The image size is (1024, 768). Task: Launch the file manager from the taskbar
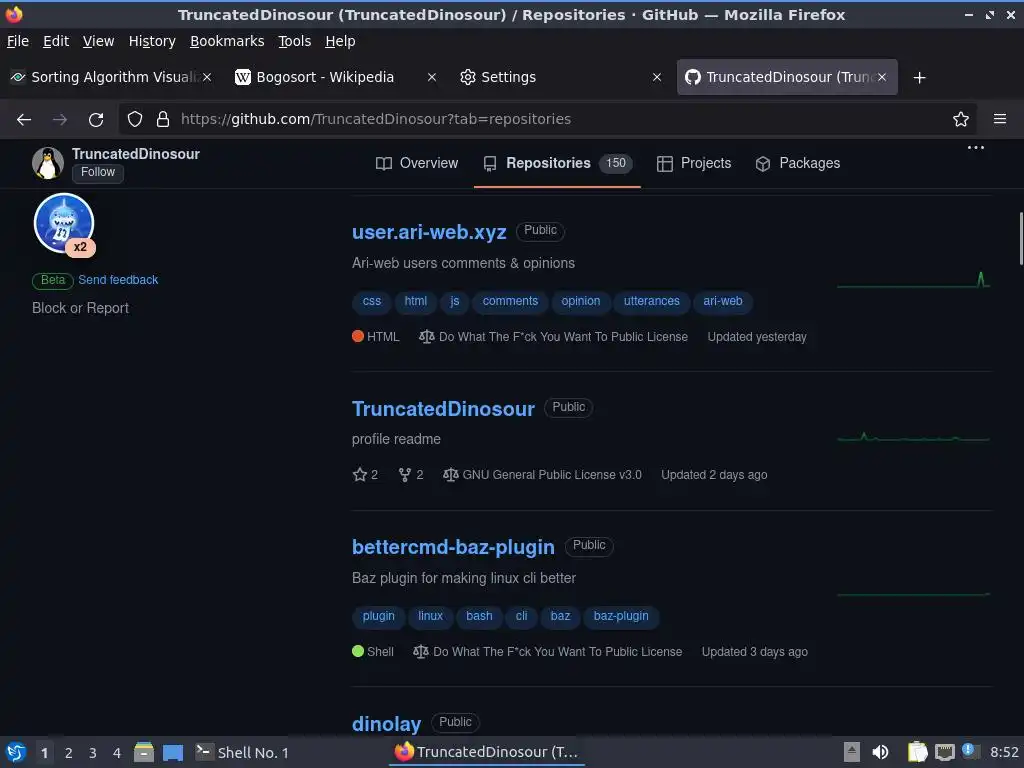(x=144, y=752)
